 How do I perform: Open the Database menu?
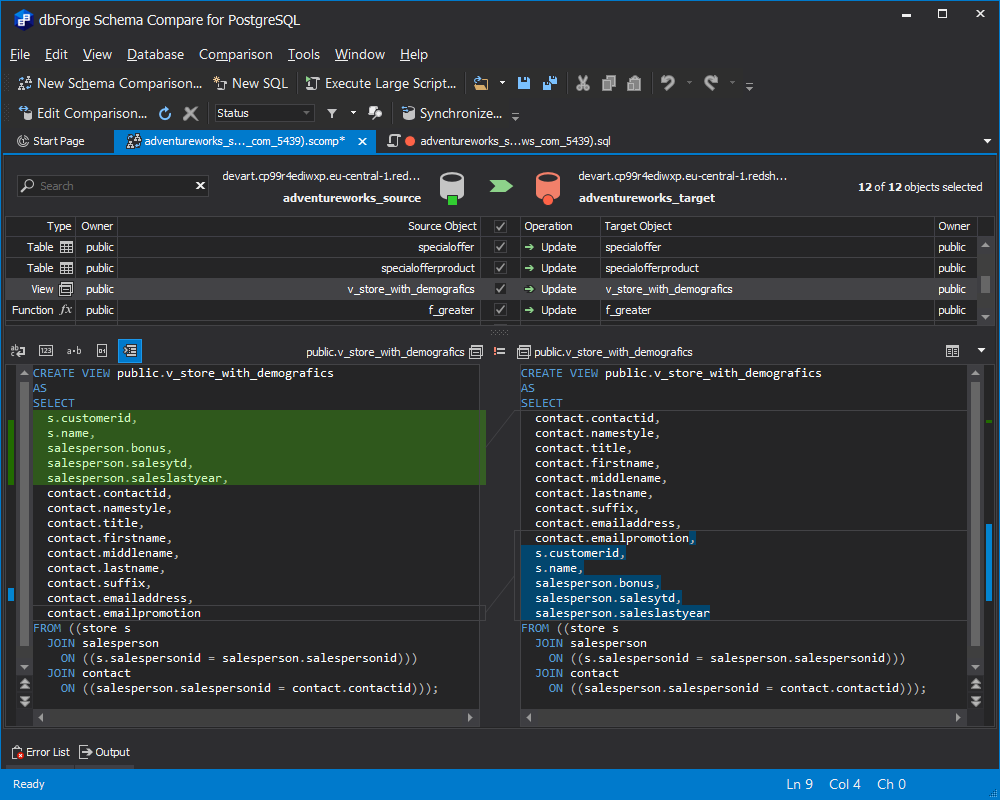pyautogui.click(x=155, y=54)
